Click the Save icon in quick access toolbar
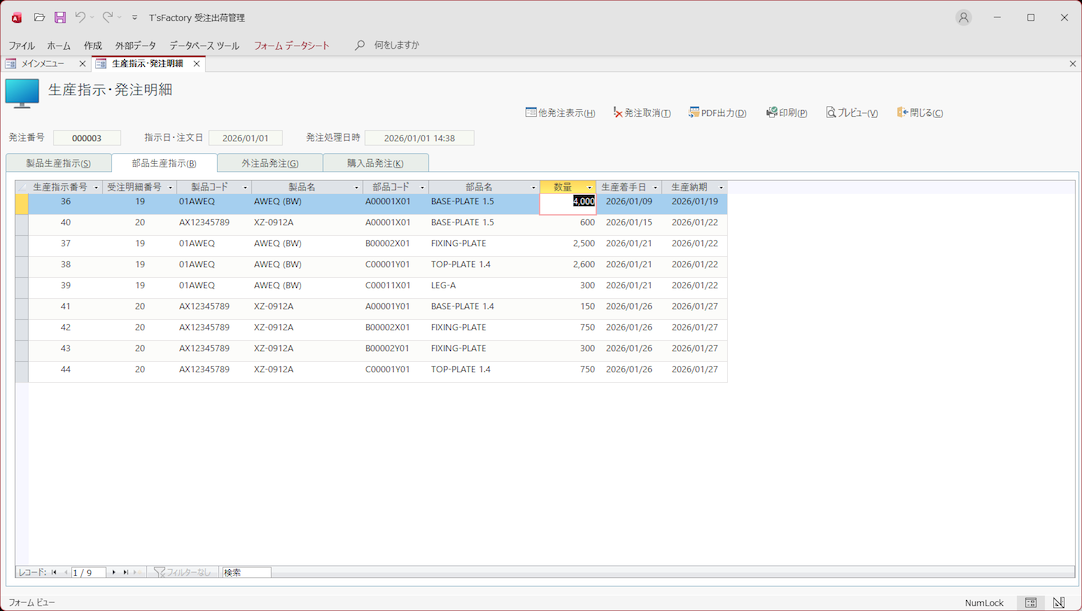 (60, 18)
